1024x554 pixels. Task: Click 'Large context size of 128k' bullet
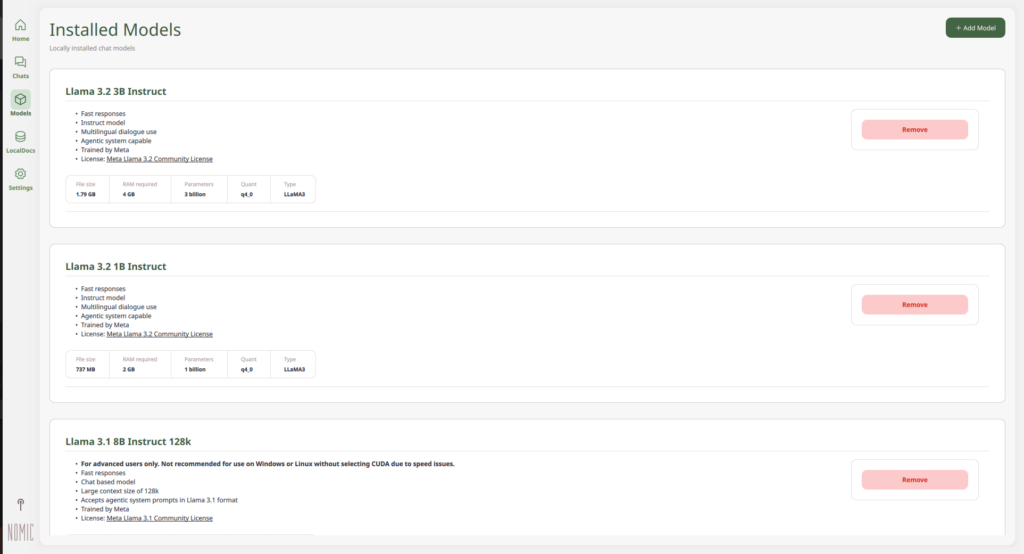click(x=120, y=491)
